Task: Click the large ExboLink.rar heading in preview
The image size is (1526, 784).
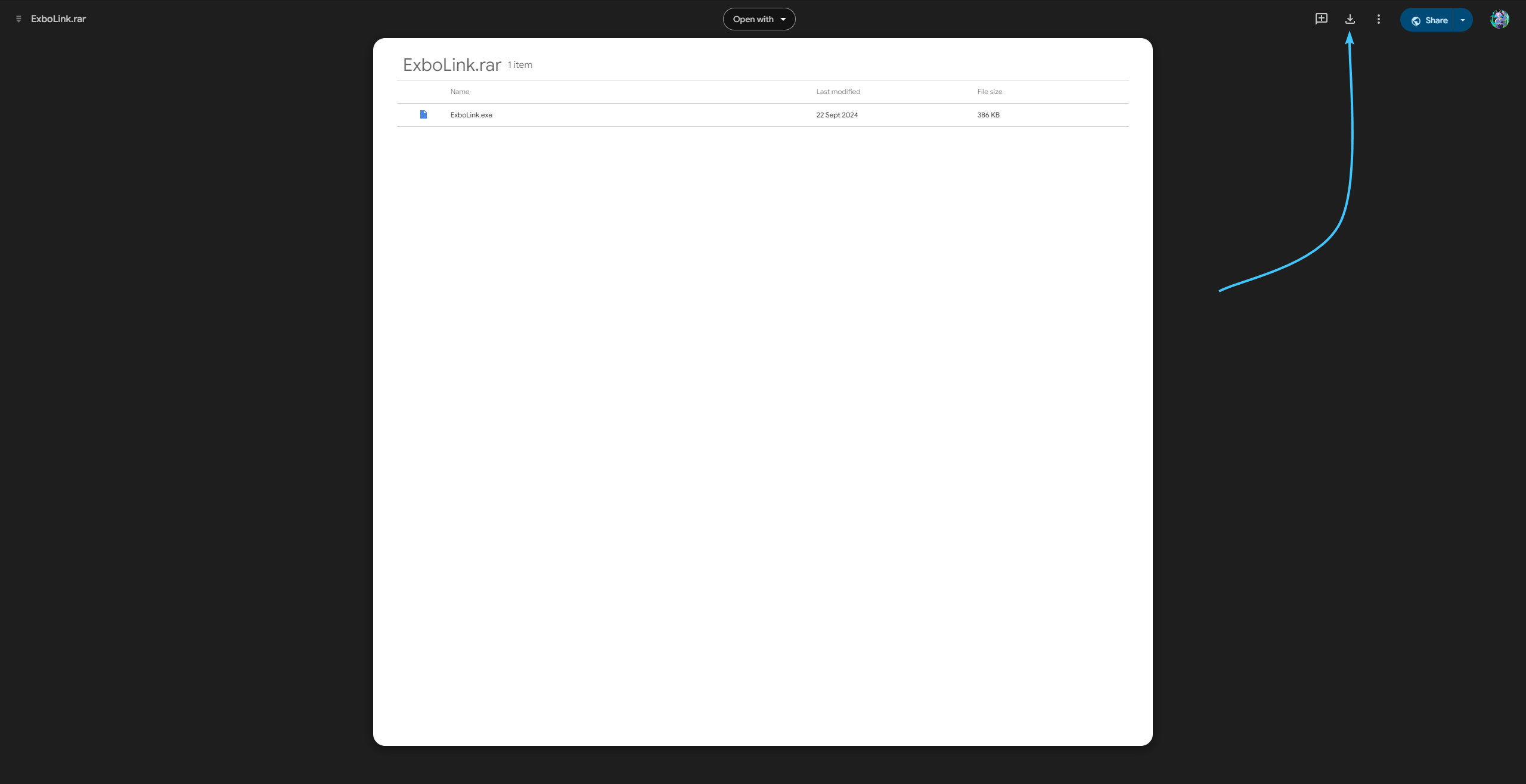Action: point(452,64)
